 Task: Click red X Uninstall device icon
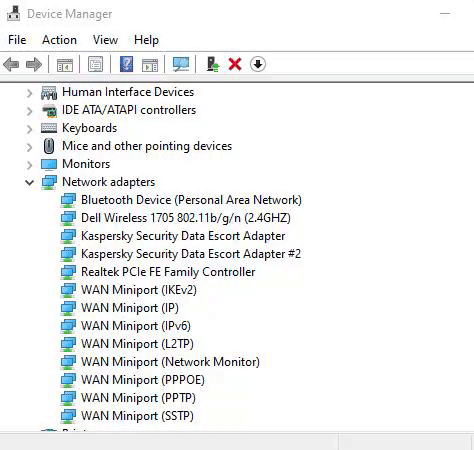(x=235, y=64)
